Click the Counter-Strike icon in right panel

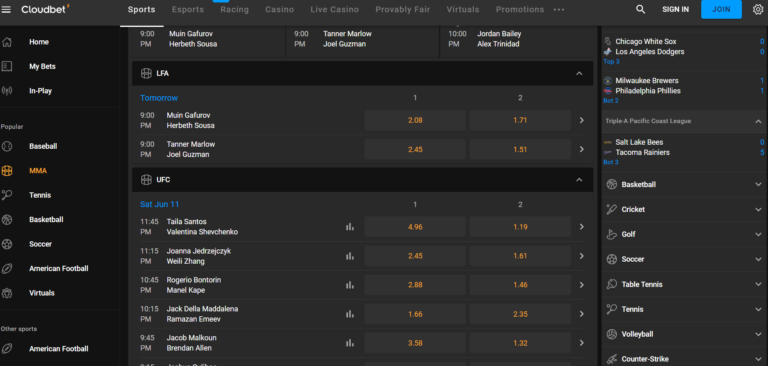coord(612,359)
